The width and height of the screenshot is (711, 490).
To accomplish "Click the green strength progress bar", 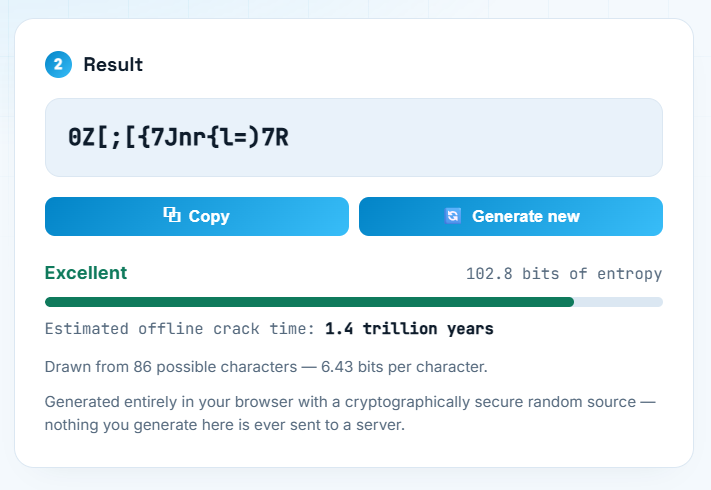I will [x=354, y=302].
